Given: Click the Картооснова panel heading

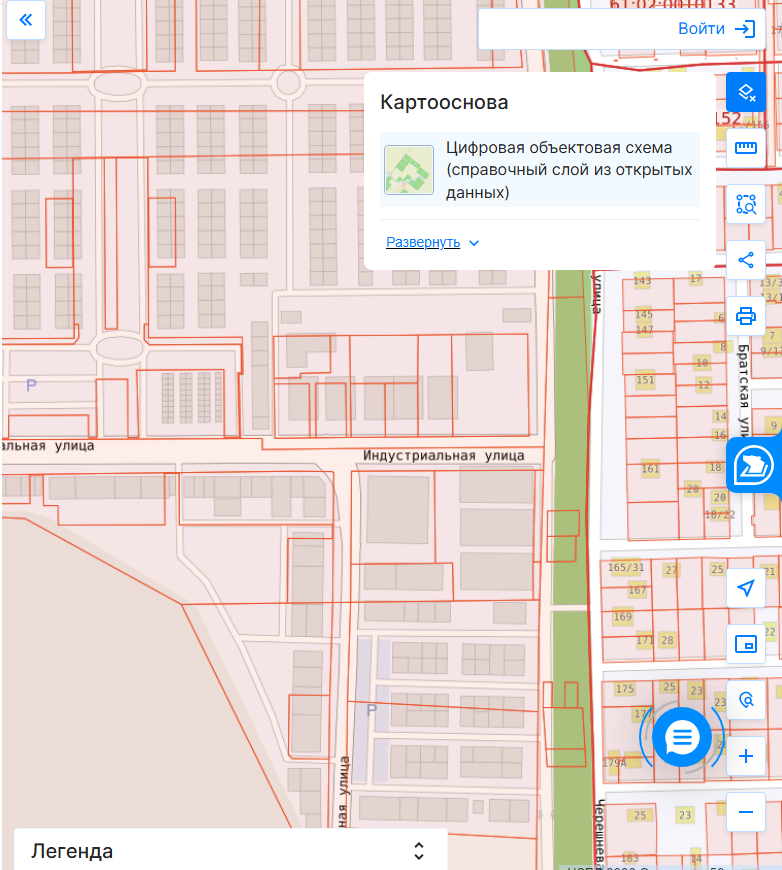Looking at the screenshot, I should [444, 103].
